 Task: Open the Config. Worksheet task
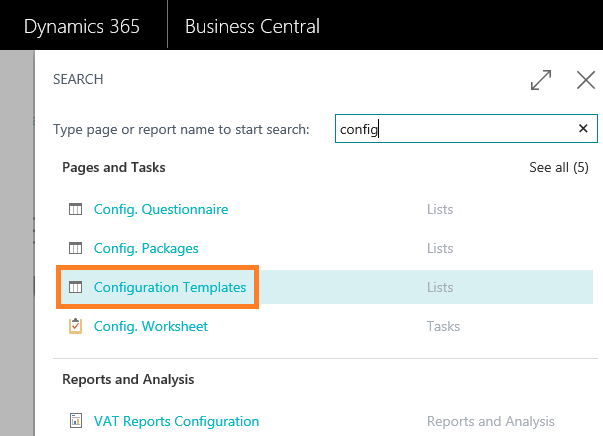(x=150, y=326)
